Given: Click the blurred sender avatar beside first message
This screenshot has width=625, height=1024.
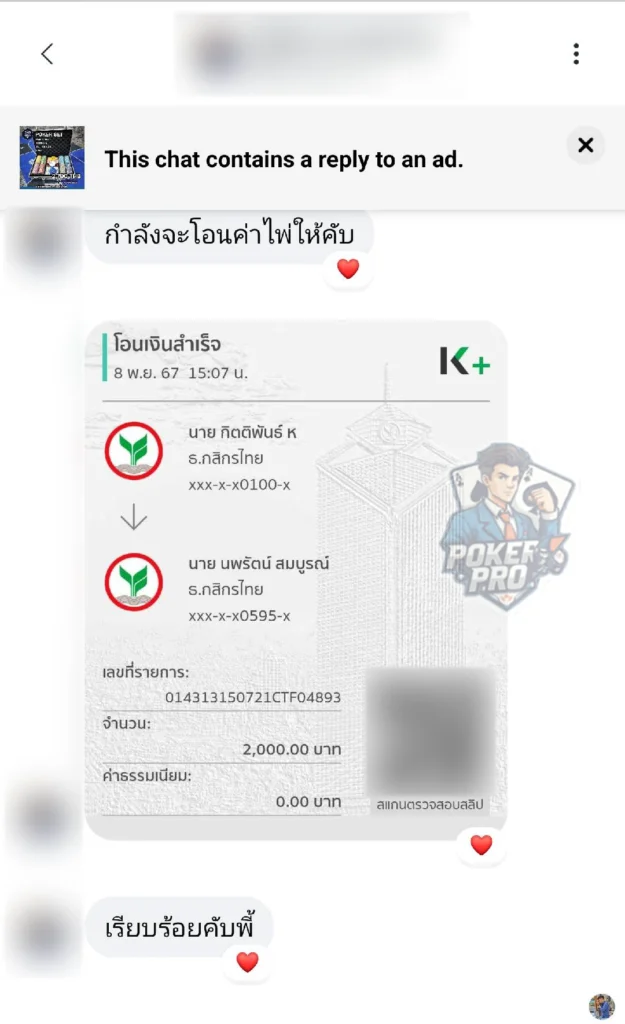Looking at the screenshot, I should click(43, 242).
